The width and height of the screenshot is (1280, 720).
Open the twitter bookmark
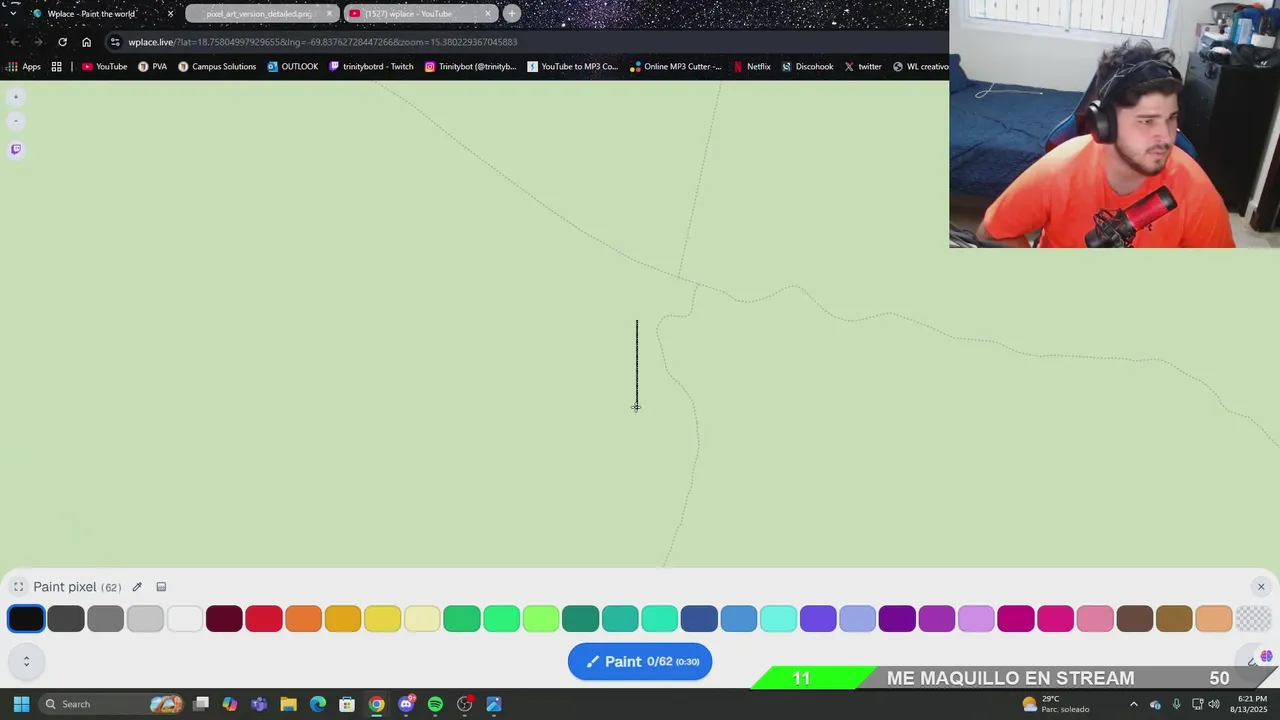(863, 67)
